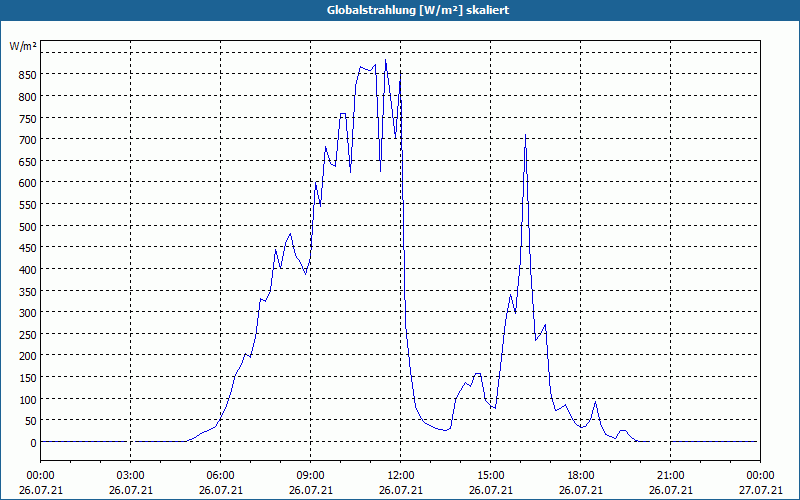This screenshot has height=500, width=800.
Task: Click the 26.07.21 date below 21:00
Action: coord(670,490)
